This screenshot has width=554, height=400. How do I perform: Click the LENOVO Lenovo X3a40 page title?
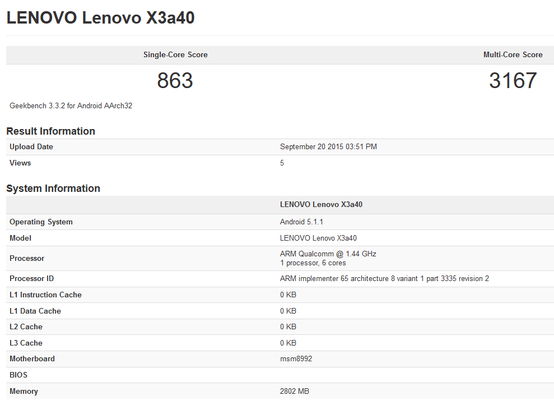[x=100, y=18]
